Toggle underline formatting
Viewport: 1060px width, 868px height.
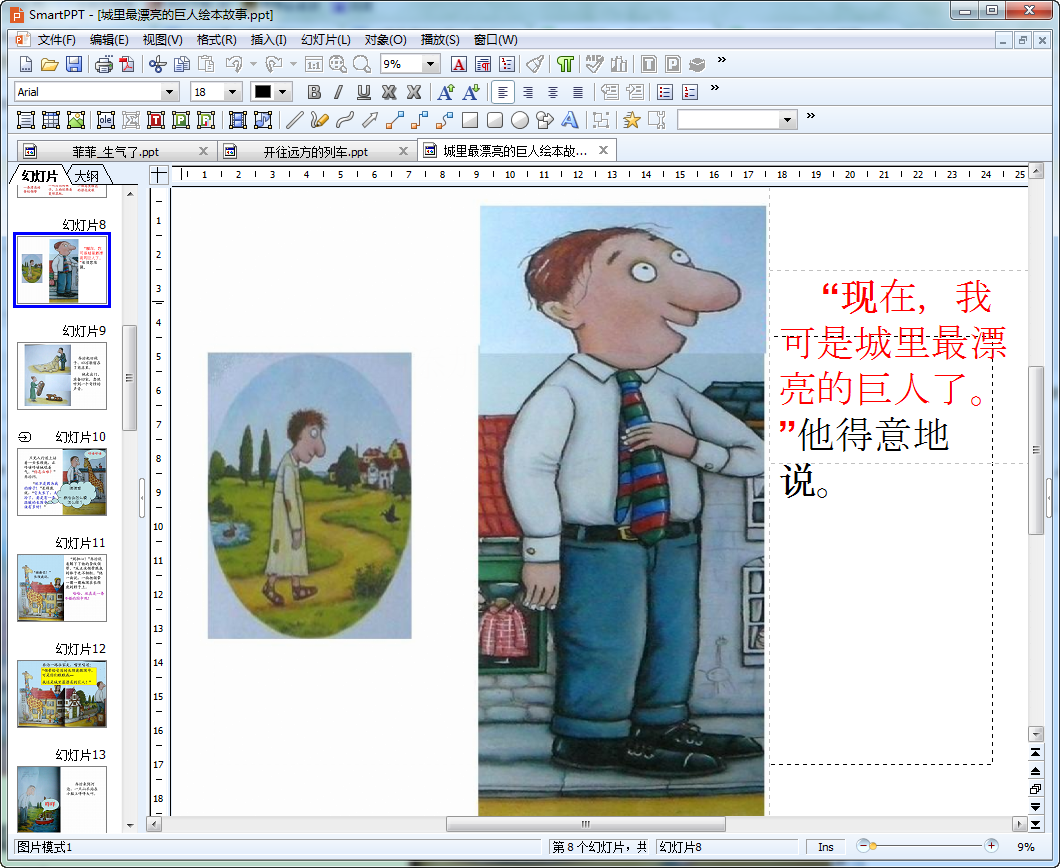[x=364, y=92]
